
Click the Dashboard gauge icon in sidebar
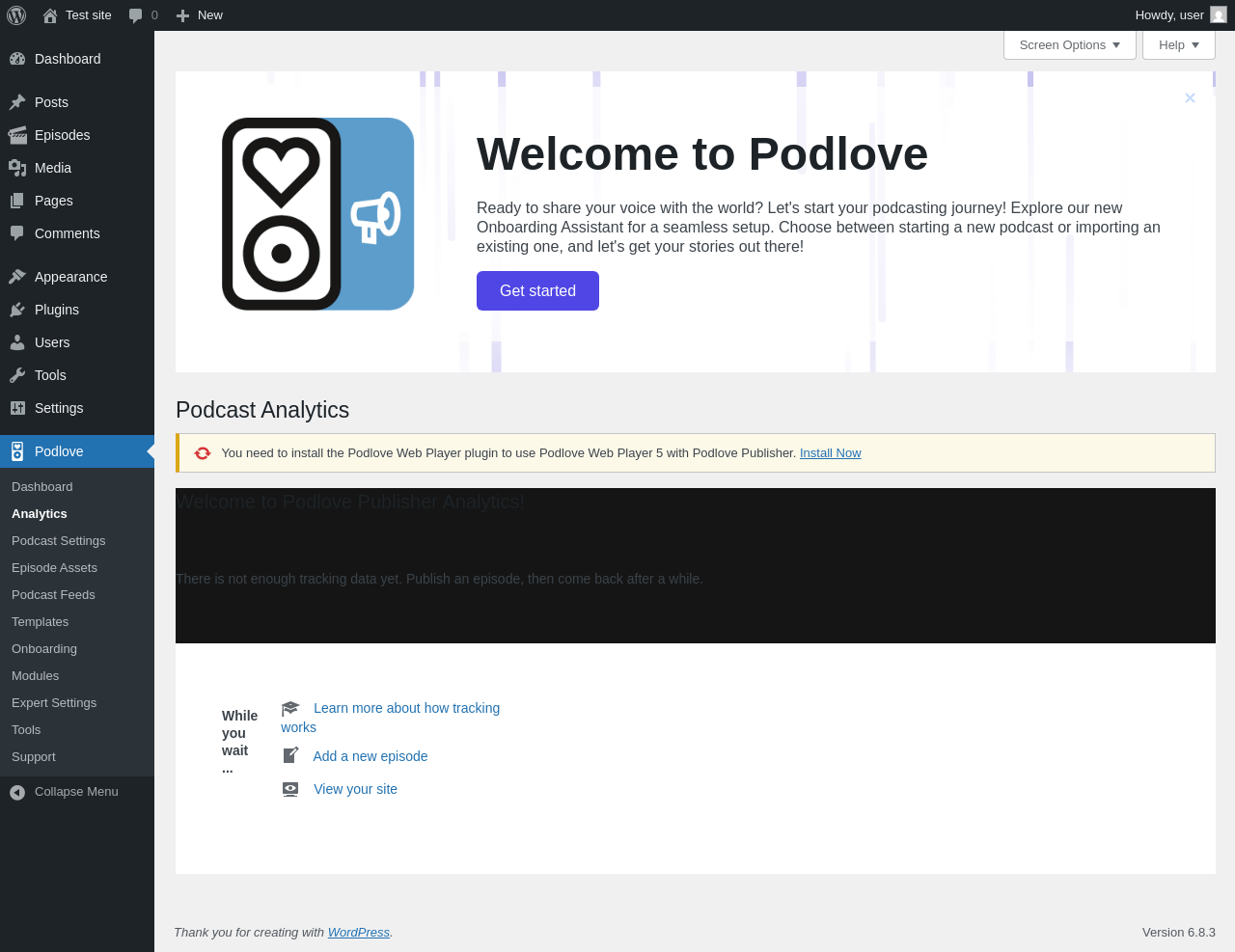(17, 59)
